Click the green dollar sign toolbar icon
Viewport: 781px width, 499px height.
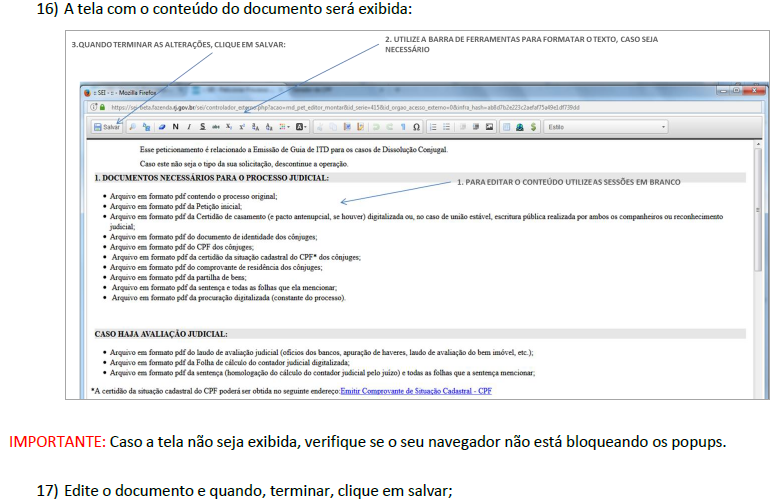click(533, 127)
